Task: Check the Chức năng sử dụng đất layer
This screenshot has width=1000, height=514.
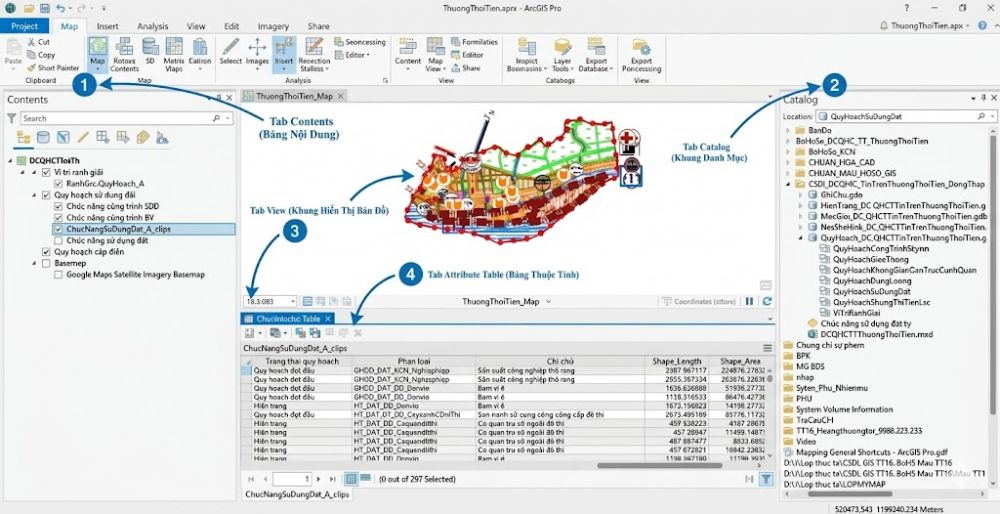Action: (59, 241)
